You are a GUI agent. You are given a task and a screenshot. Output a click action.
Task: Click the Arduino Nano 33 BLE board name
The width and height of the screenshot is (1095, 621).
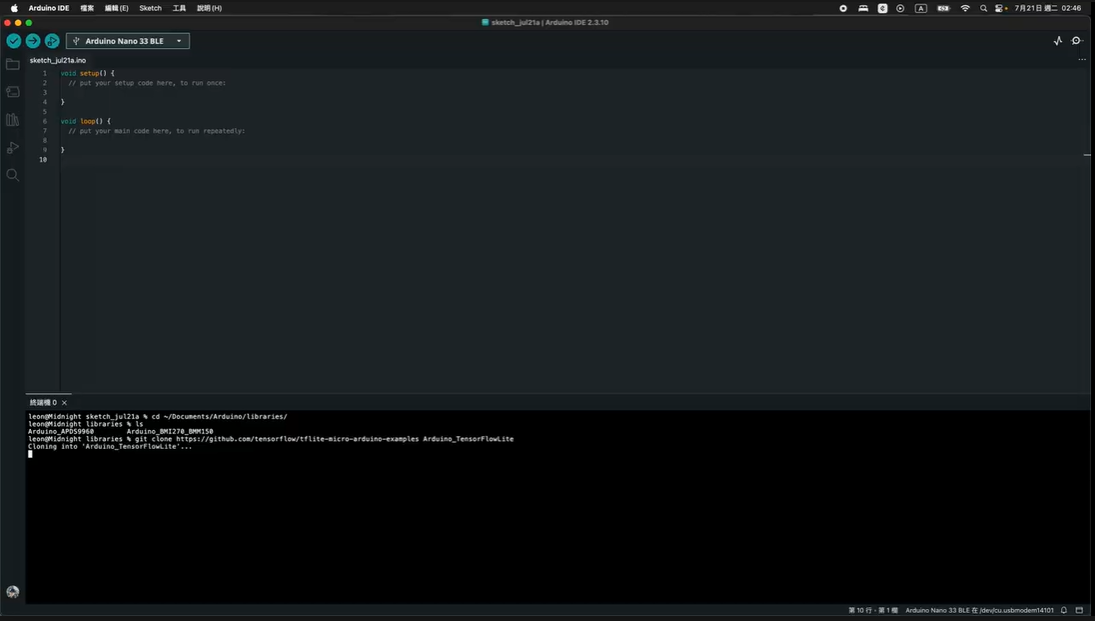(124, 41)
